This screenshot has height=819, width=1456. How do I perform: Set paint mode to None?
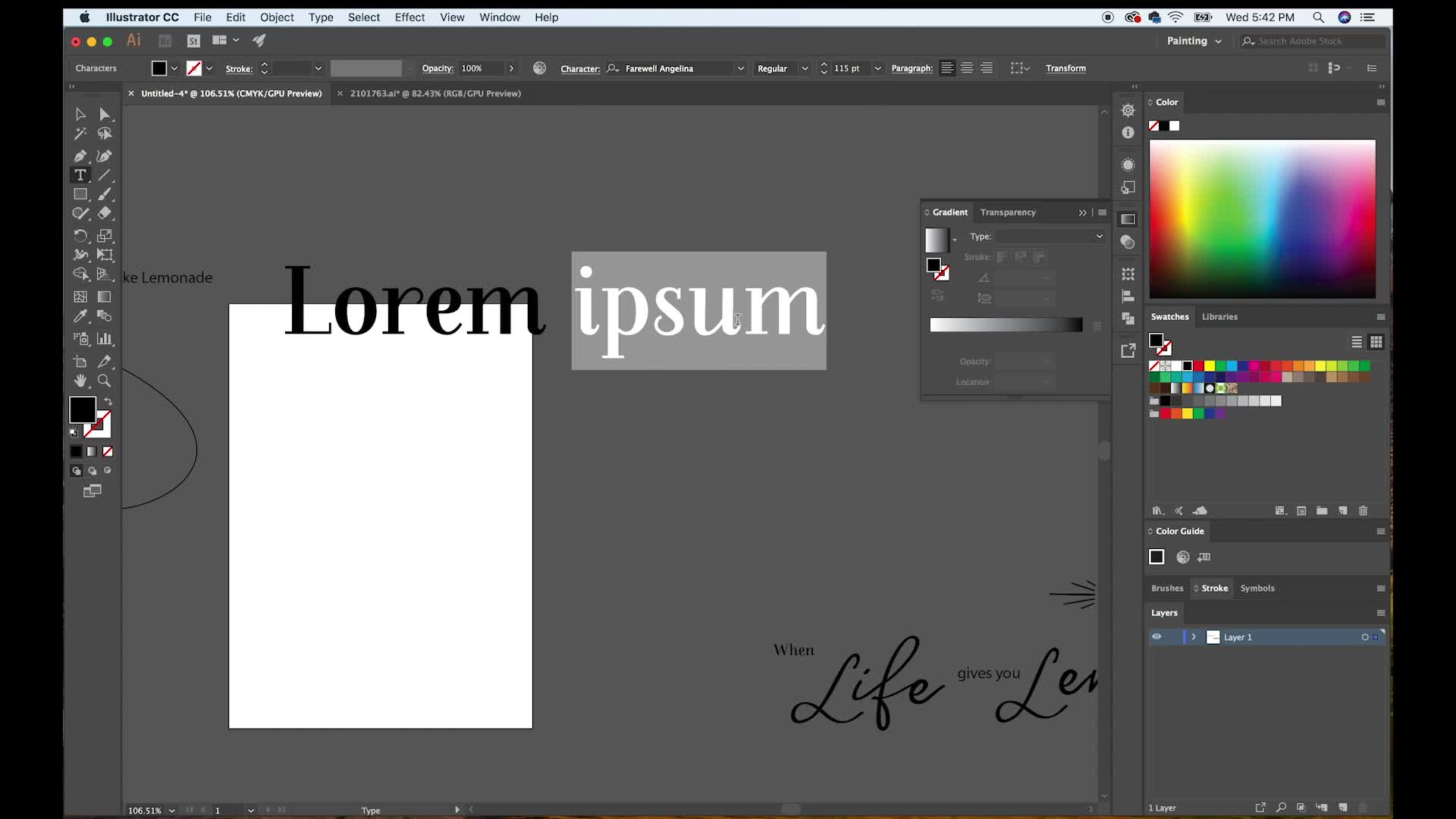tap(108, 452)
